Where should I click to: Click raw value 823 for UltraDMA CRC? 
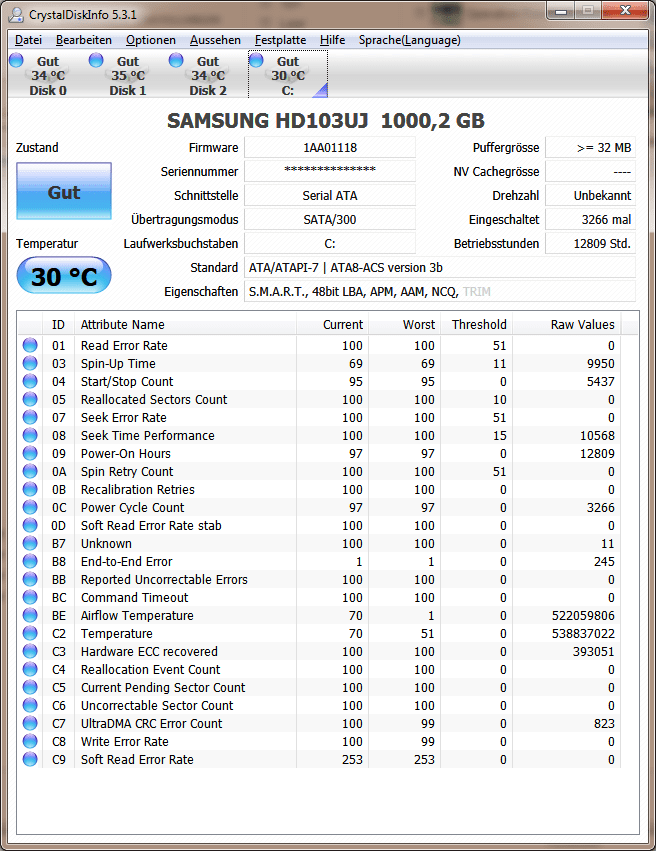tap(604, 723)
